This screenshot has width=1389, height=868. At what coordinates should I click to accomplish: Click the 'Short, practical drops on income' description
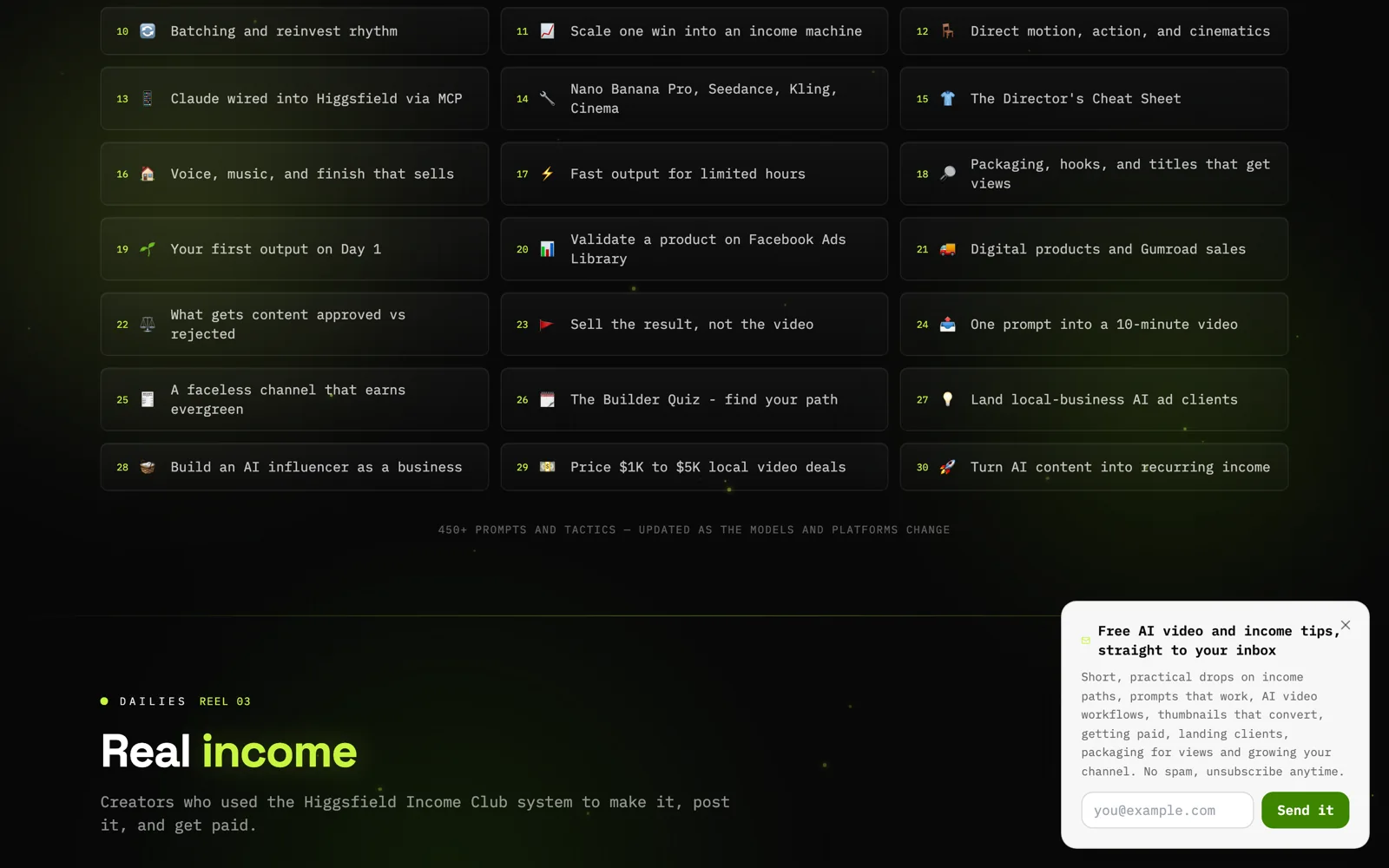tap(1213, 724)
